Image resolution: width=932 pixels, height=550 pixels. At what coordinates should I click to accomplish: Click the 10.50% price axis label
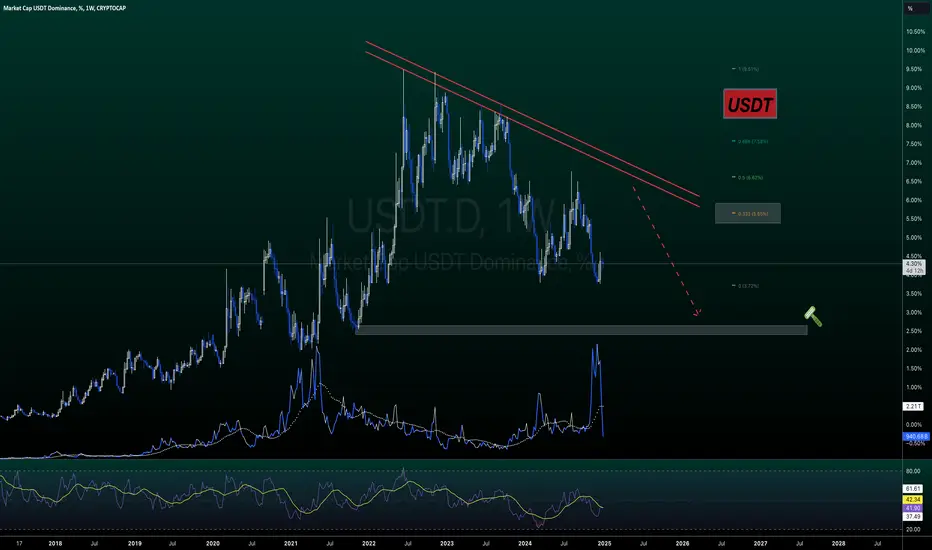915,32
